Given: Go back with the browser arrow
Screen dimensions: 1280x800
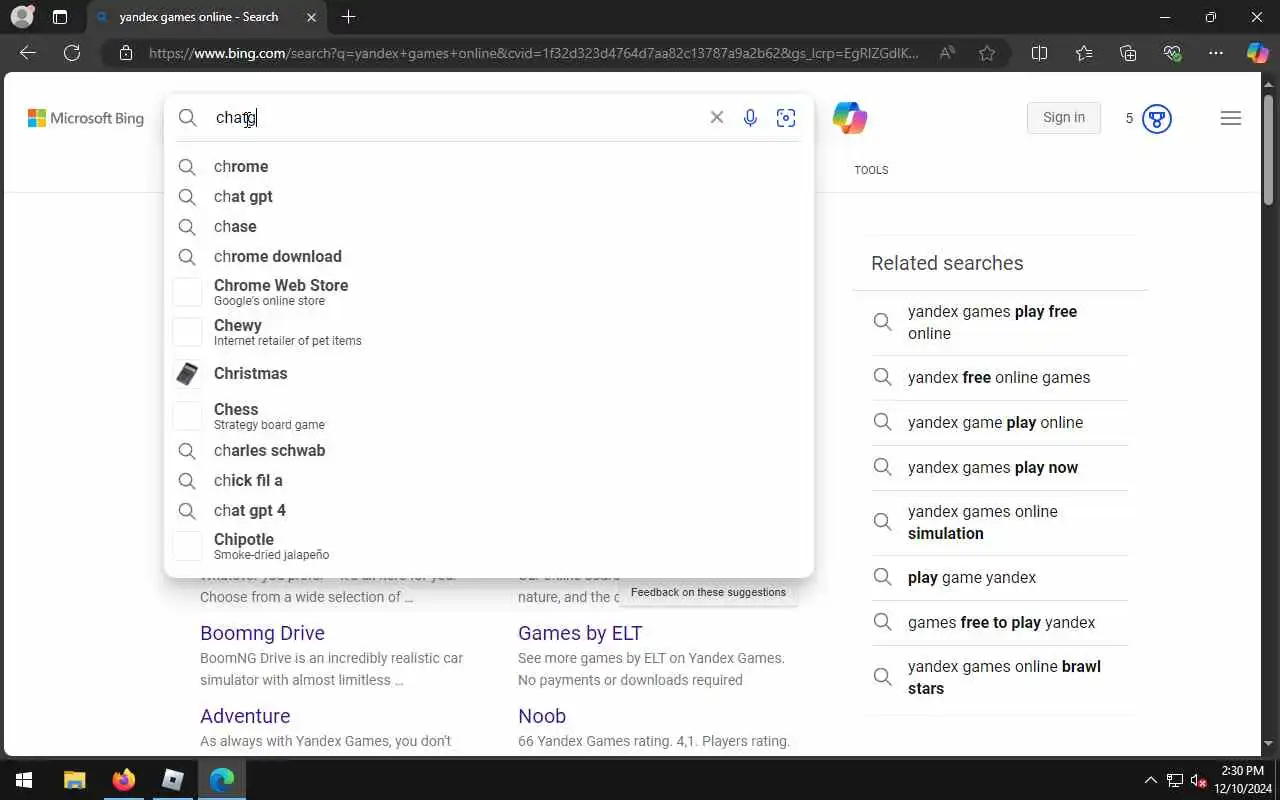Looking at the screenshot, I should tap(27, 53).
